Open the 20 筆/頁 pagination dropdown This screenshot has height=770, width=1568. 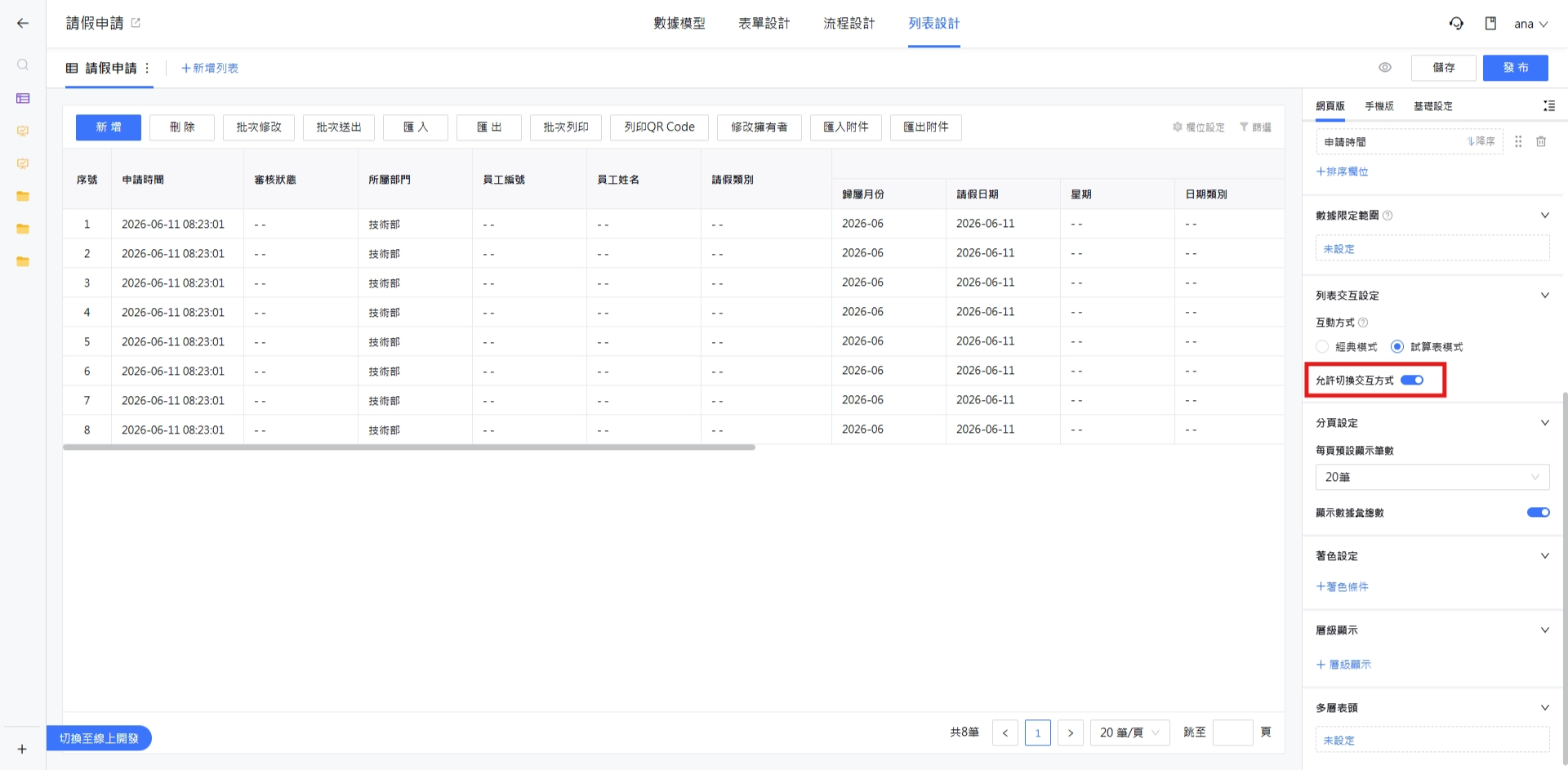coord(1130,732)
